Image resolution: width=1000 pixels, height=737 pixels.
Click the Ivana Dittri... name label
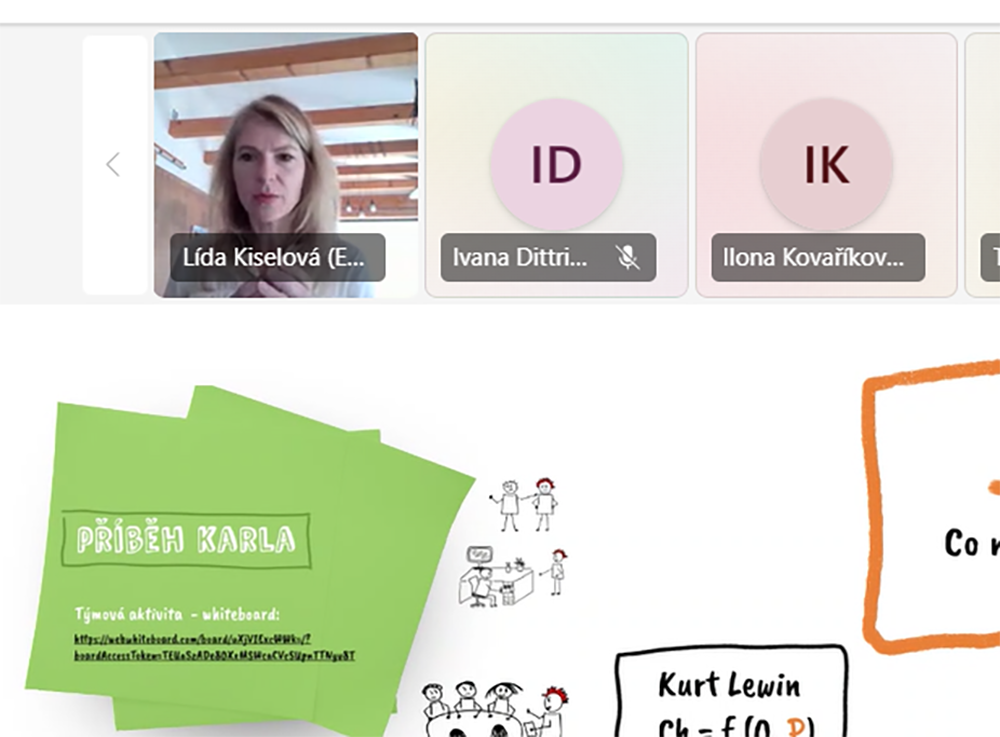(520, 257)
